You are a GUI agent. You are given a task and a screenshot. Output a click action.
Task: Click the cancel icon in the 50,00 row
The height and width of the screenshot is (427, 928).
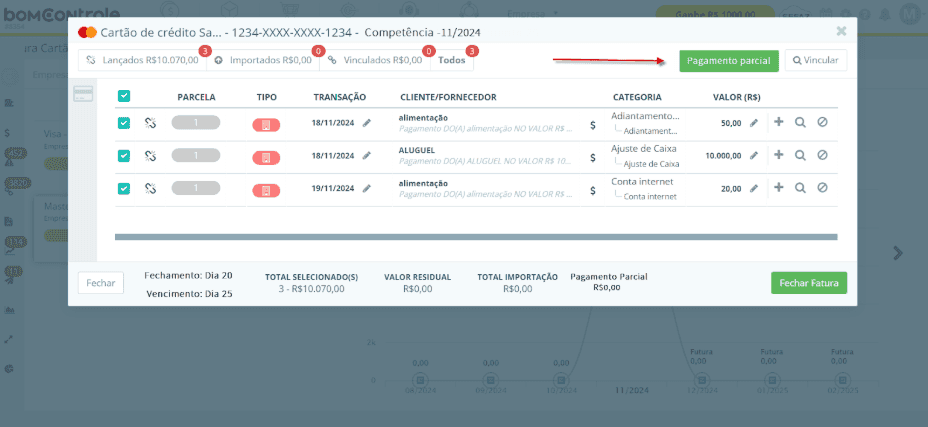822,123
